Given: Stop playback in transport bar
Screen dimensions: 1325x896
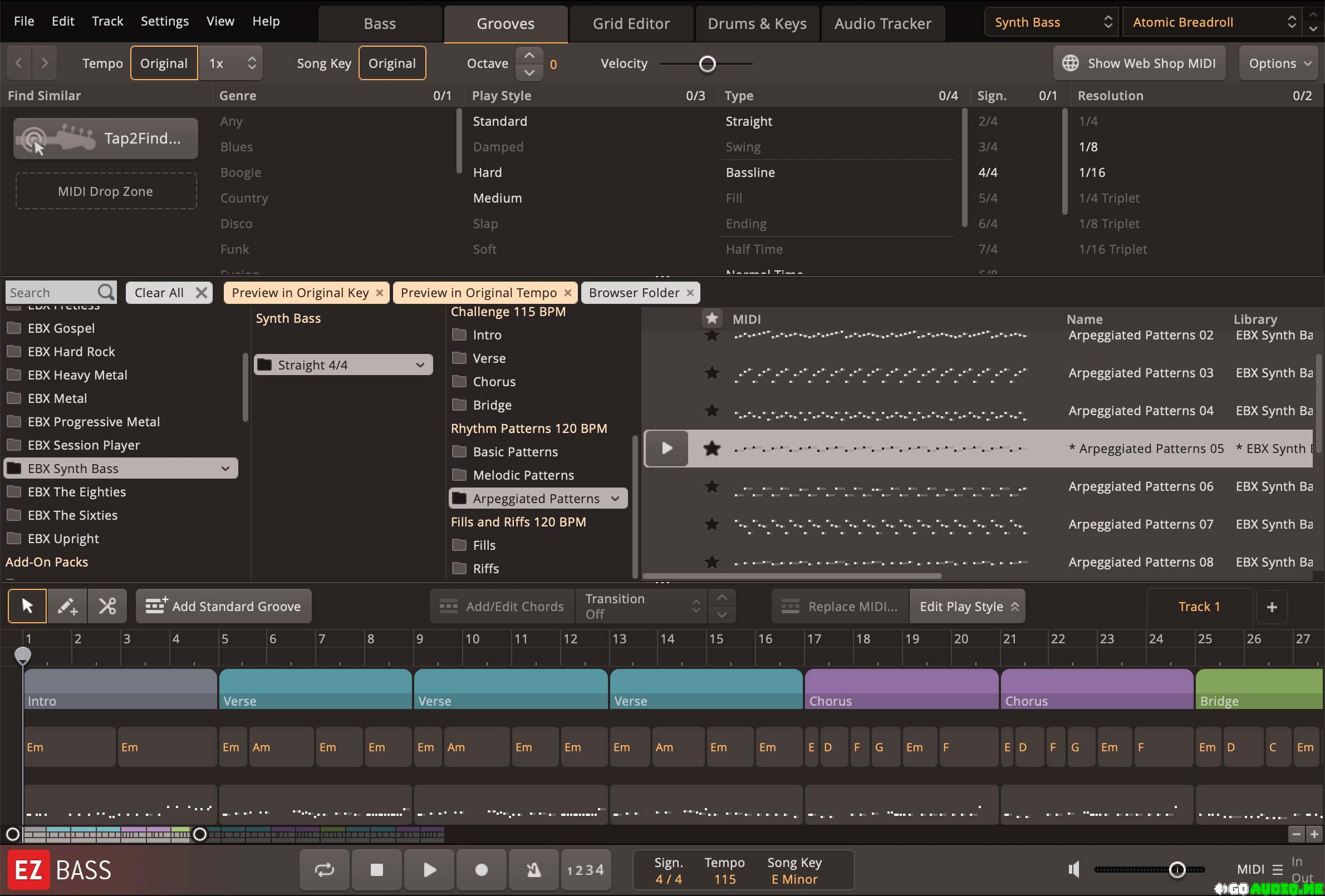Looking at the screenshot, I should (x=376, y=870).
